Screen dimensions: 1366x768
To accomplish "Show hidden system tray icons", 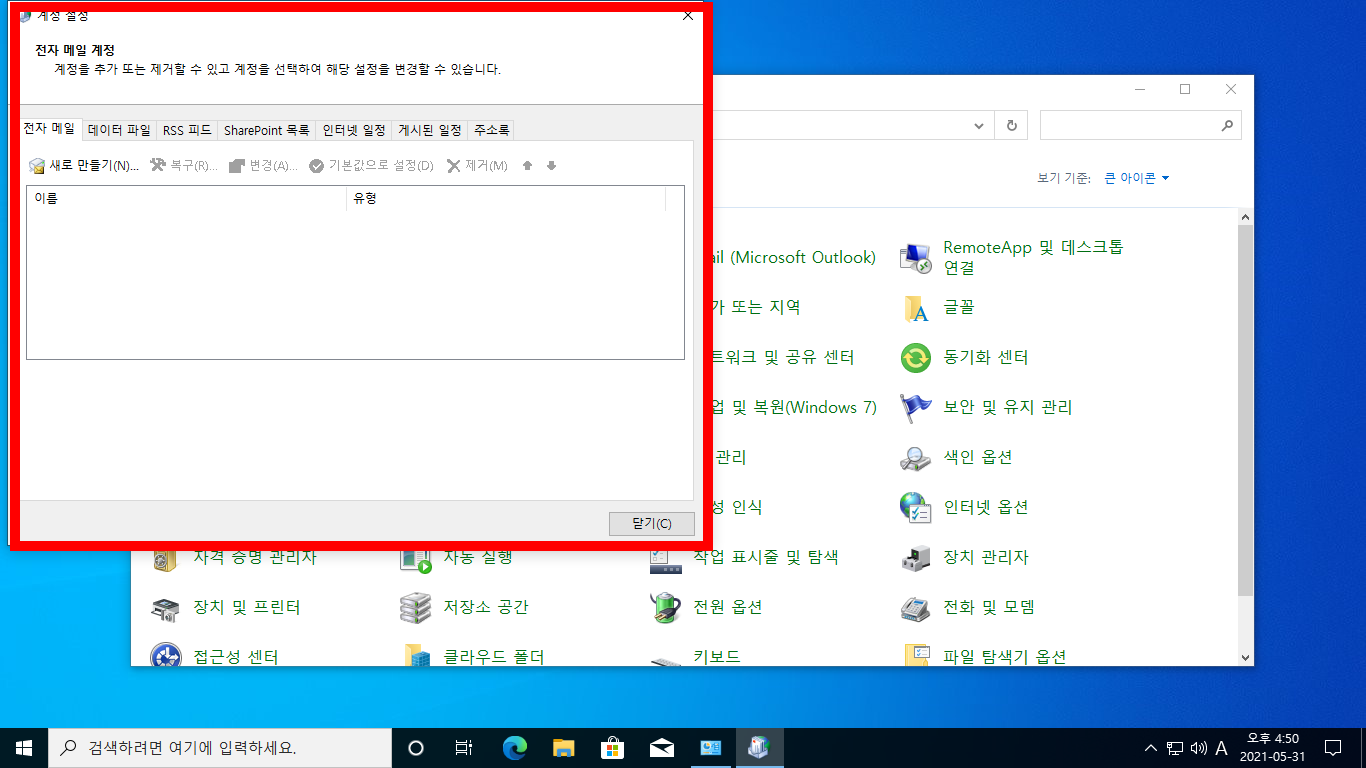I will click(1150, 748).
